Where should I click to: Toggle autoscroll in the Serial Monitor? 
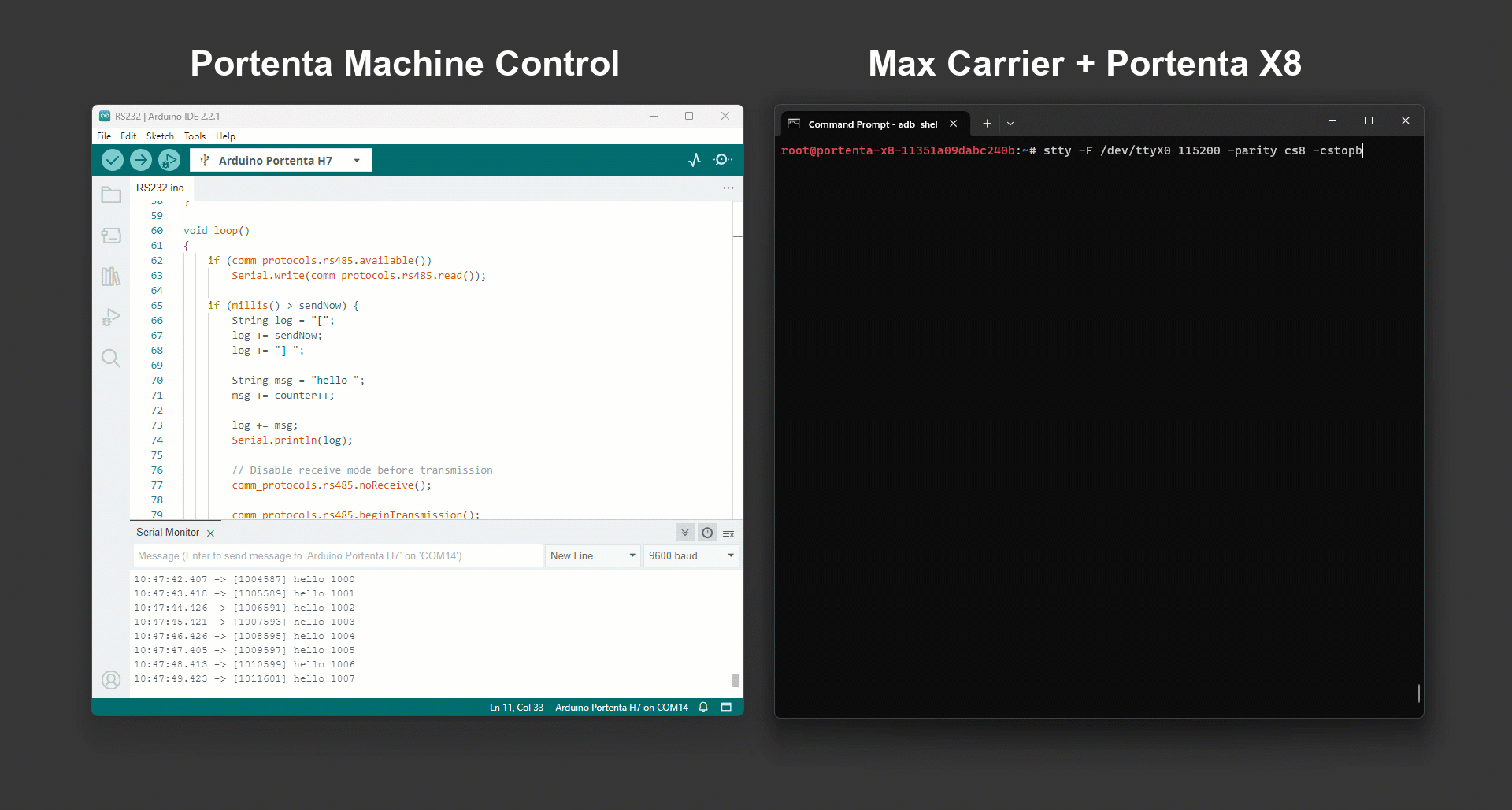(x=684, y=533)
